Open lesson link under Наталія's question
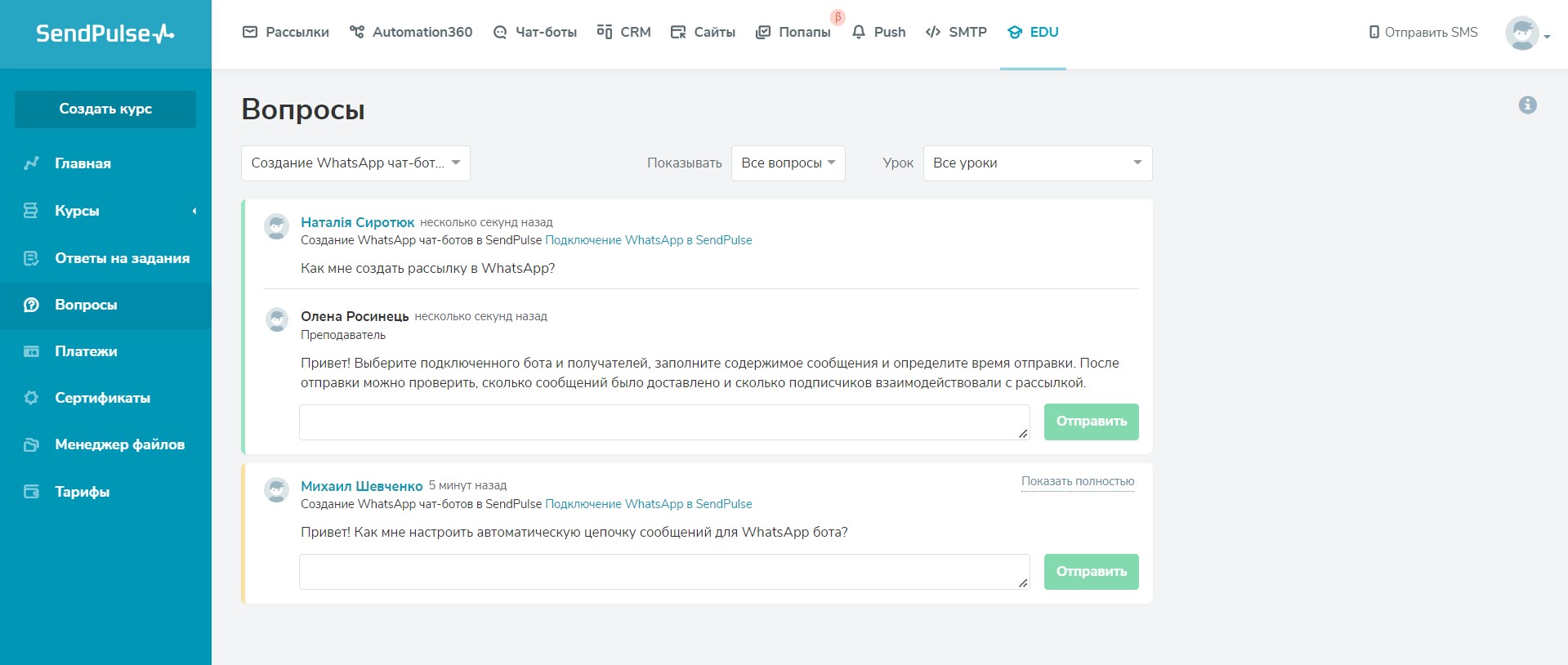The height and width of the screenshot is (665, 1568). 649,240
